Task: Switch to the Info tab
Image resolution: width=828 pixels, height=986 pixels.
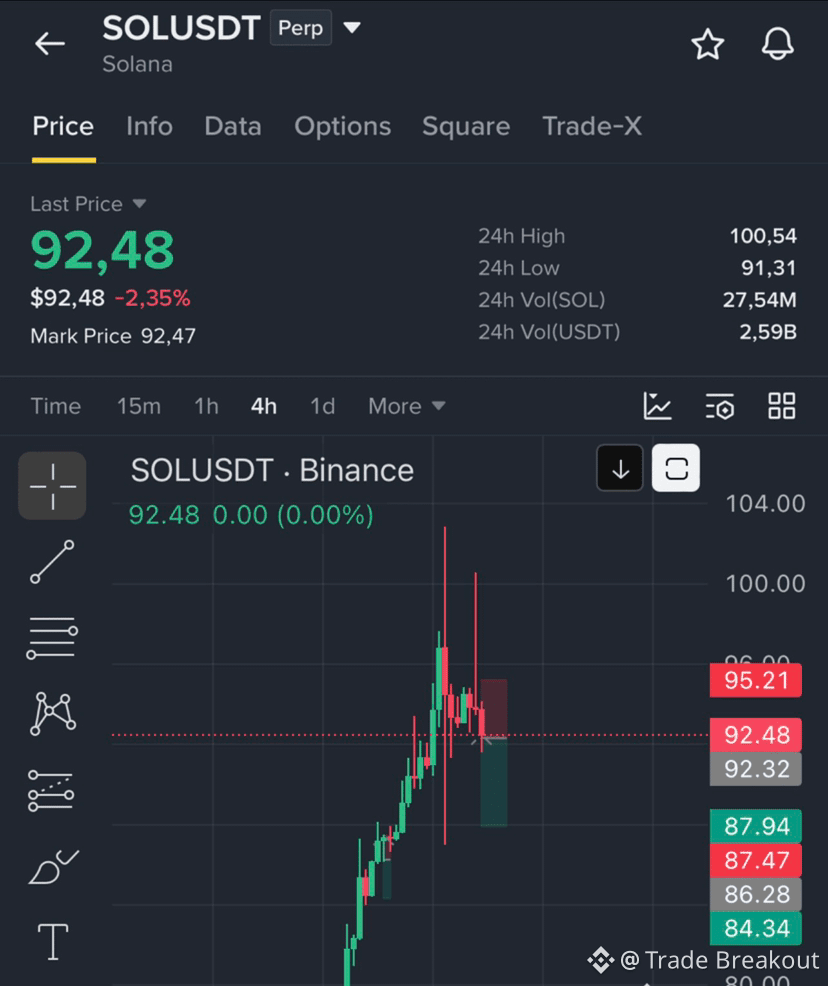Action: click(x=149, y=126)
